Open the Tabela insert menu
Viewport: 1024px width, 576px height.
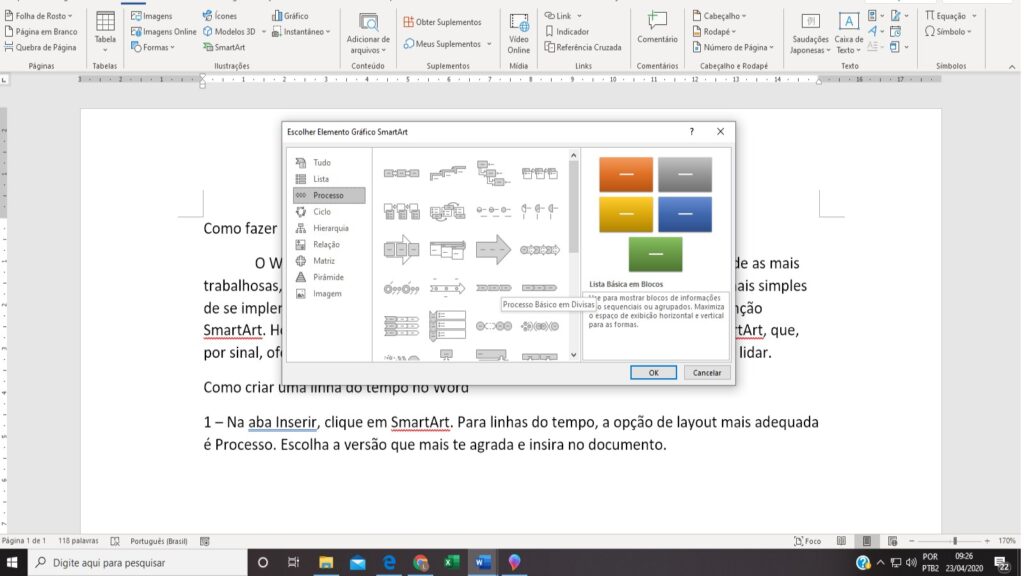105,31
